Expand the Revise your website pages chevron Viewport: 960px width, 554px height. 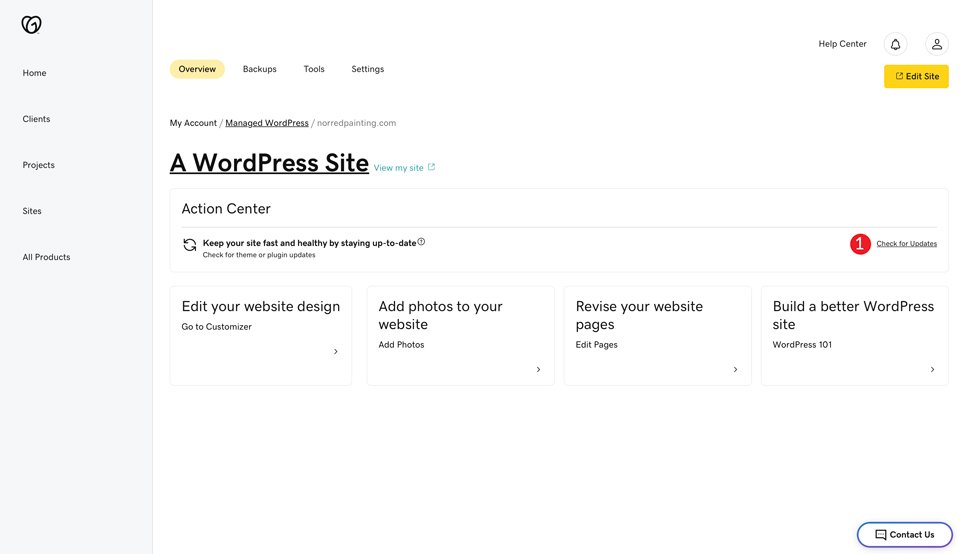(735, 369)
